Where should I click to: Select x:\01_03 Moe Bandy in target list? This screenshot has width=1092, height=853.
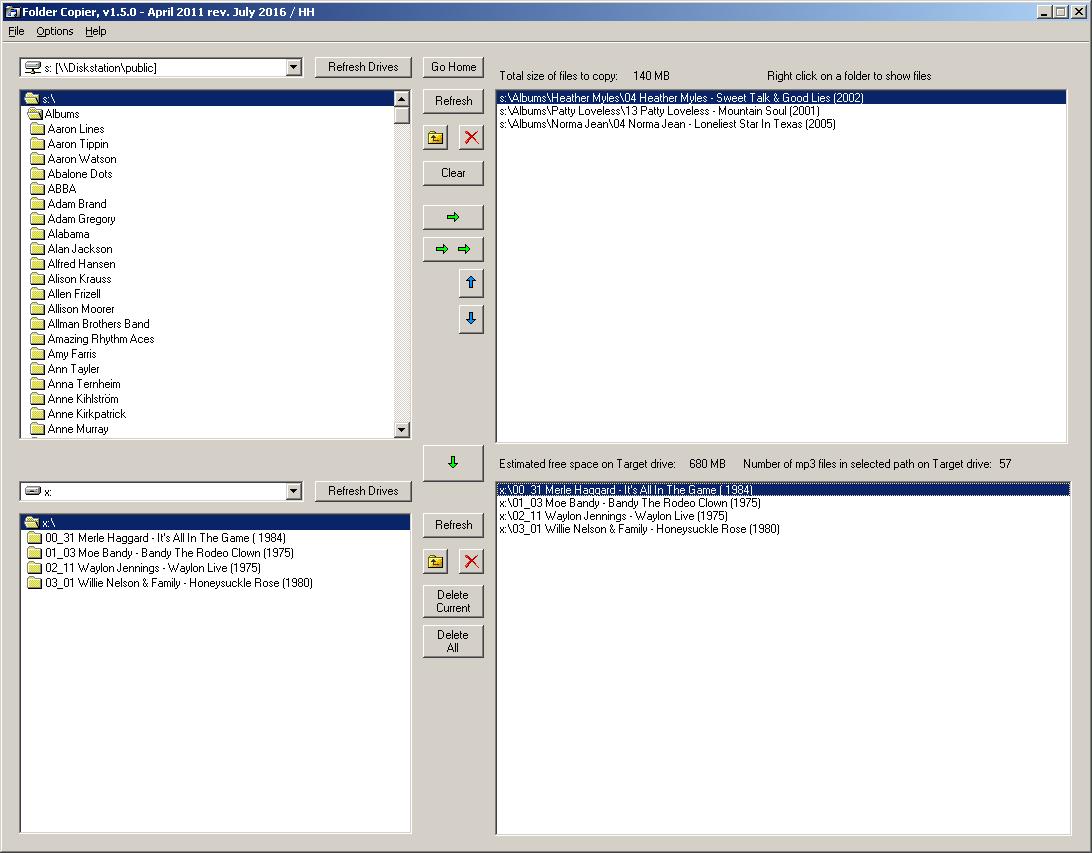[783, 503]
